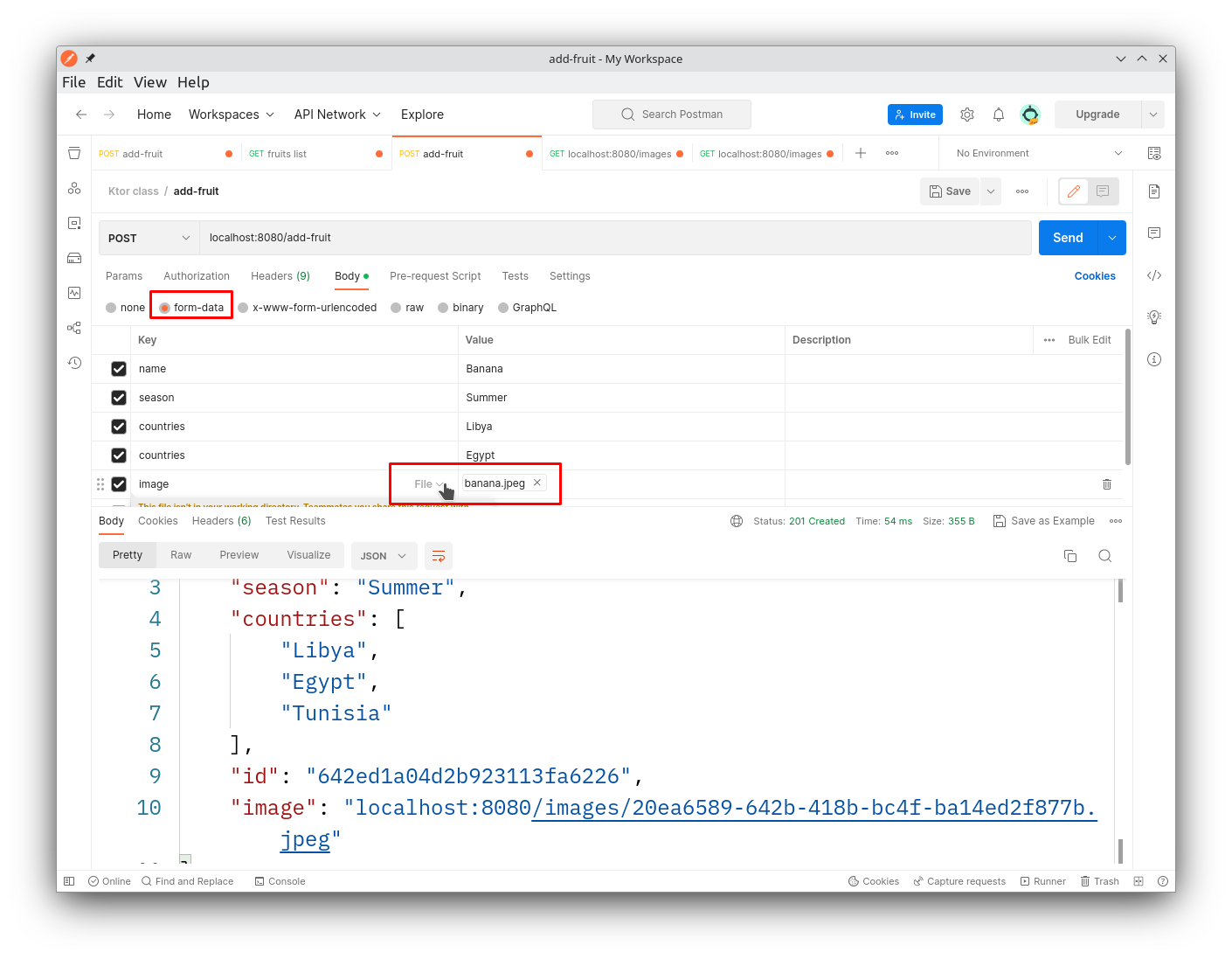1232x959 pixels.
Task: Click the Search Postman box
Action: 672,115
